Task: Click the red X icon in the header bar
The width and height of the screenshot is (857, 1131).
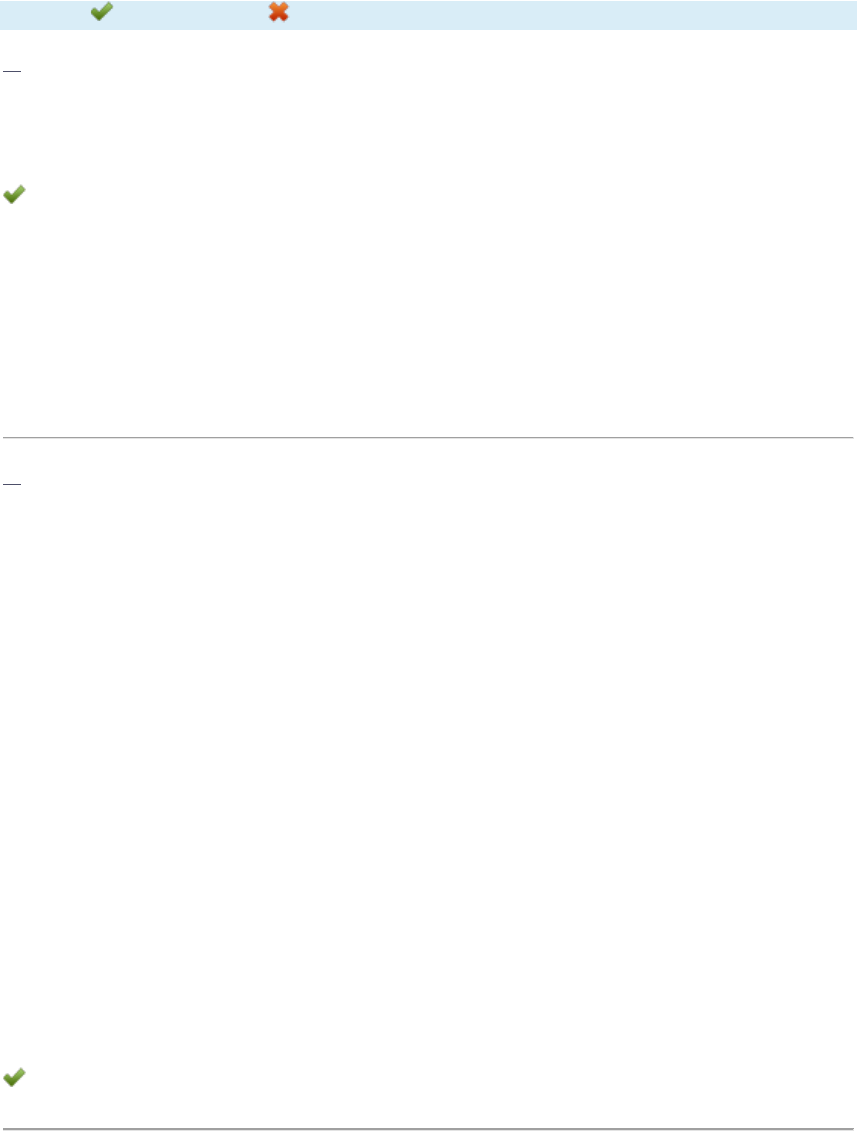Action: 279,13
